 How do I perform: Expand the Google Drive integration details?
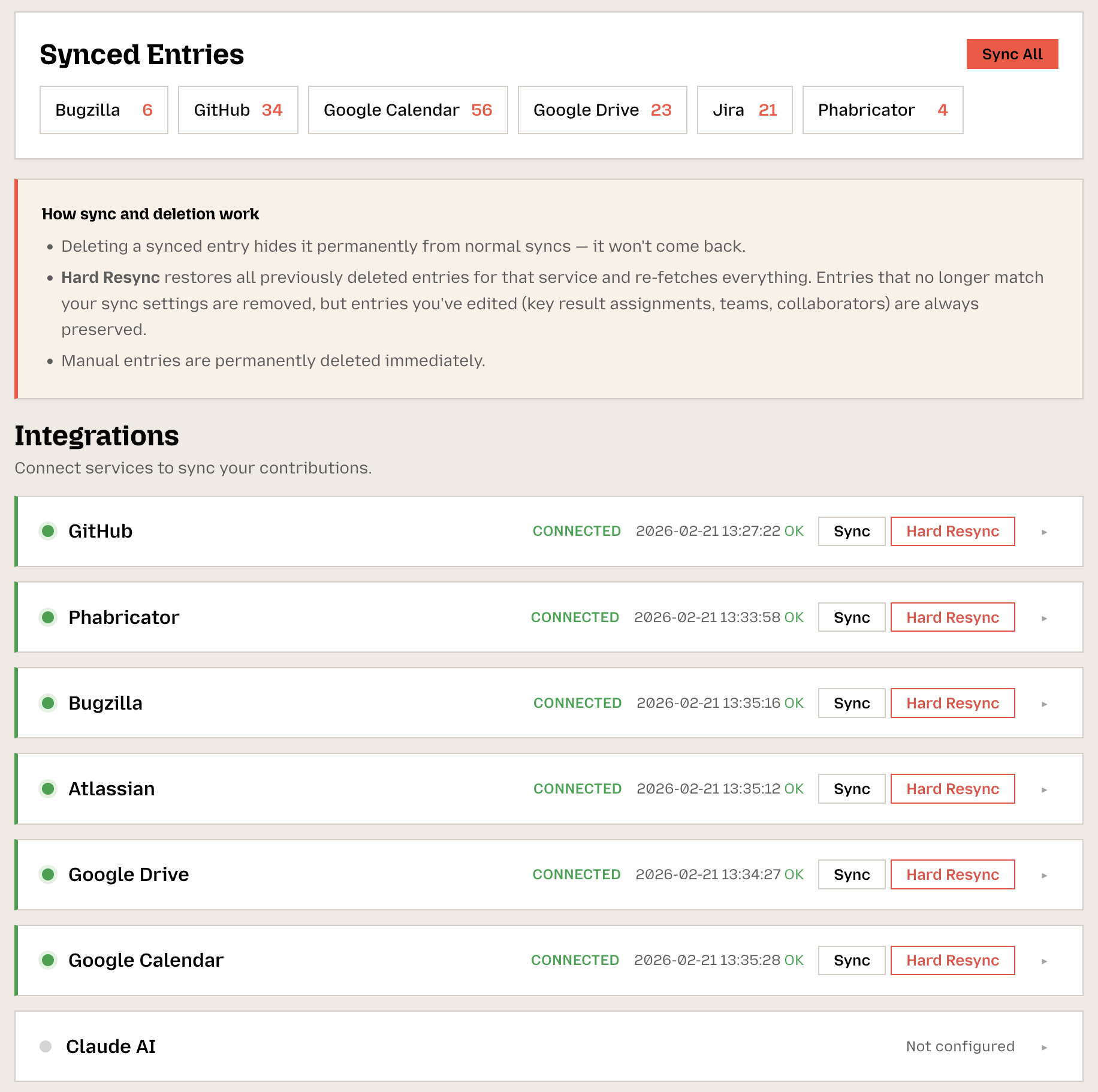[1045, 874]
